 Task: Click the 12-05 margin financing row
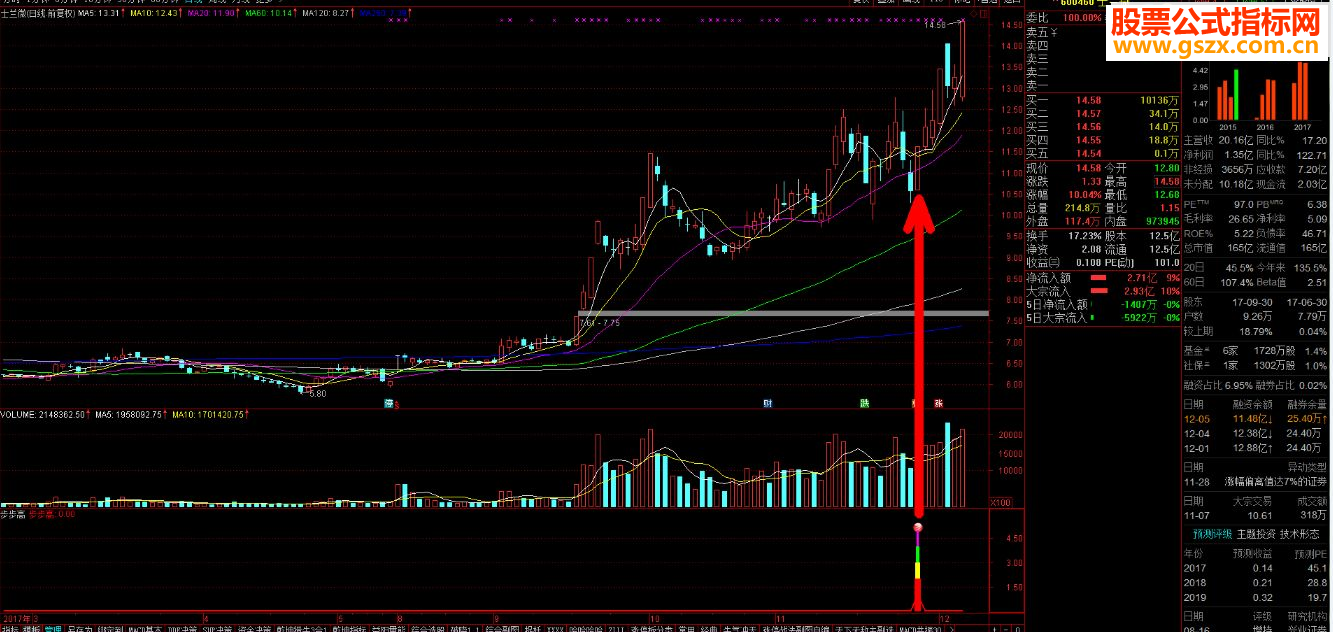1257,419
